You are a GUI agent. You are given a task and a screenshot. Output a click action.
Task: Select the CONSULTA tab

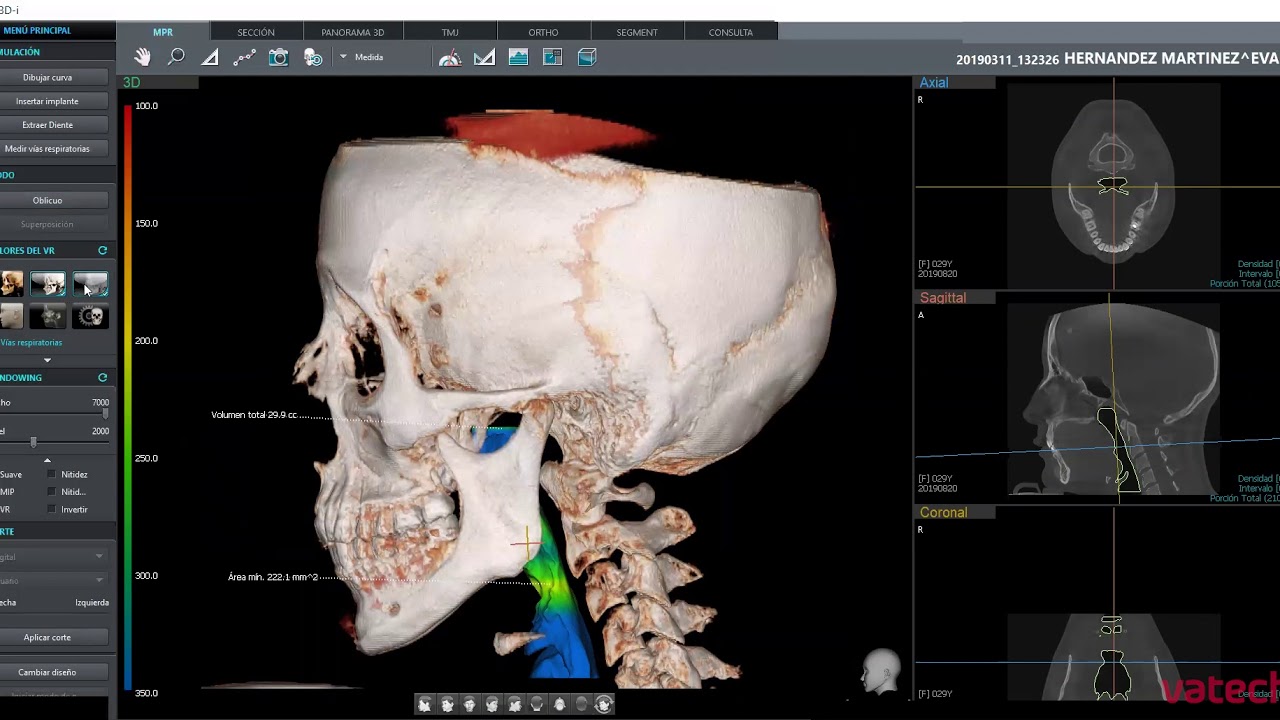(731, 32)
